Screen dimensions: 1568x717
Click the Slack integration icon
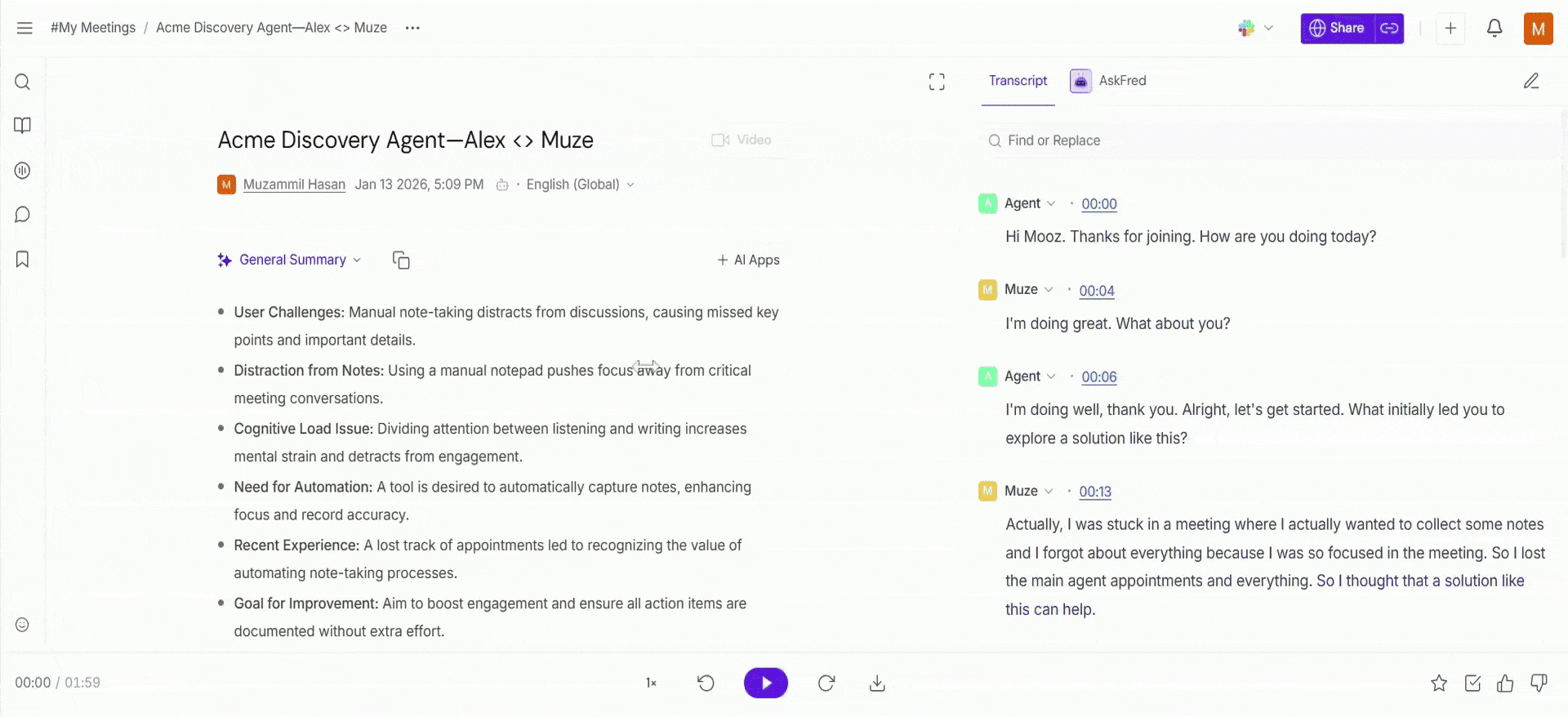click(x=1246, y=29)
